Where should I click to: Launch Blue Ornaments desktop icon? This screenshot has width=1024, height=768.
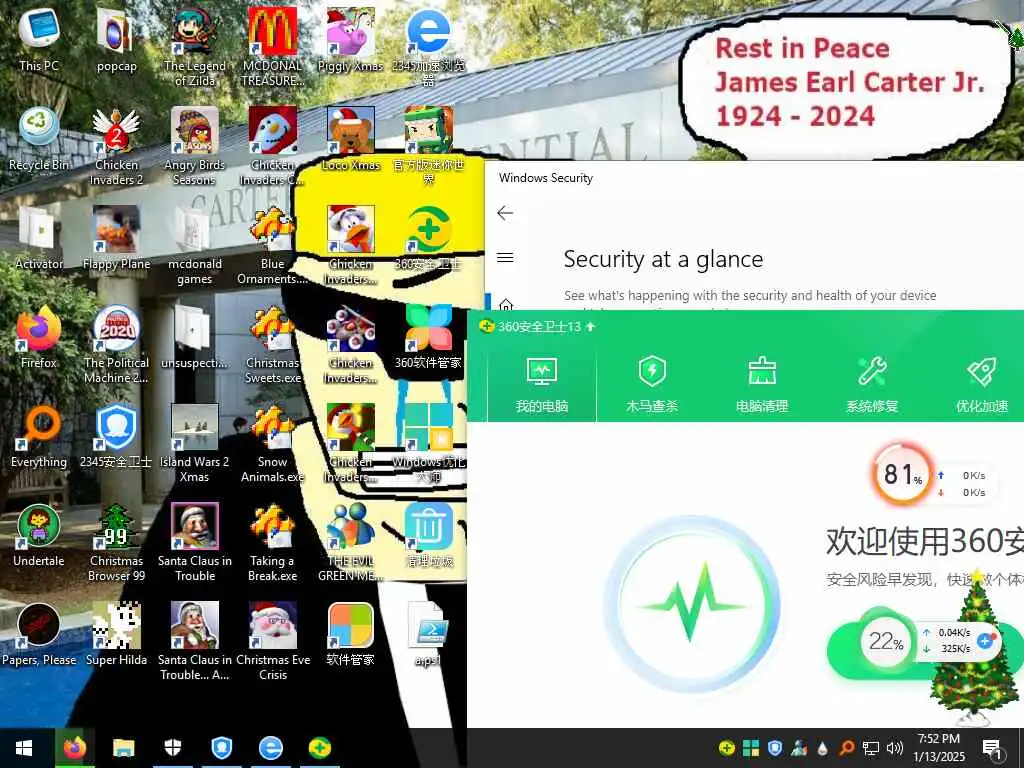[272, 246]
